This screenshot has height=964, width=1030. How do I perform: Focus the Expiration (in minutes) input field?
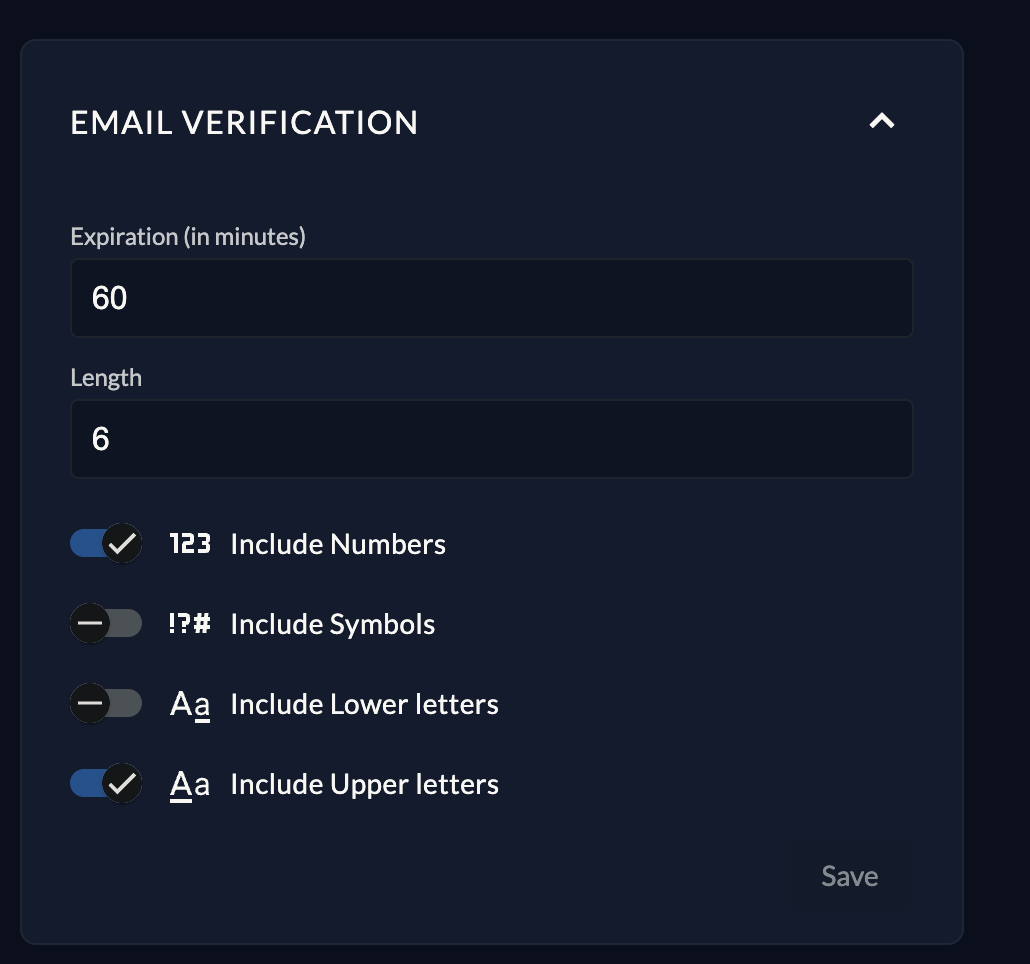(491, 298)
